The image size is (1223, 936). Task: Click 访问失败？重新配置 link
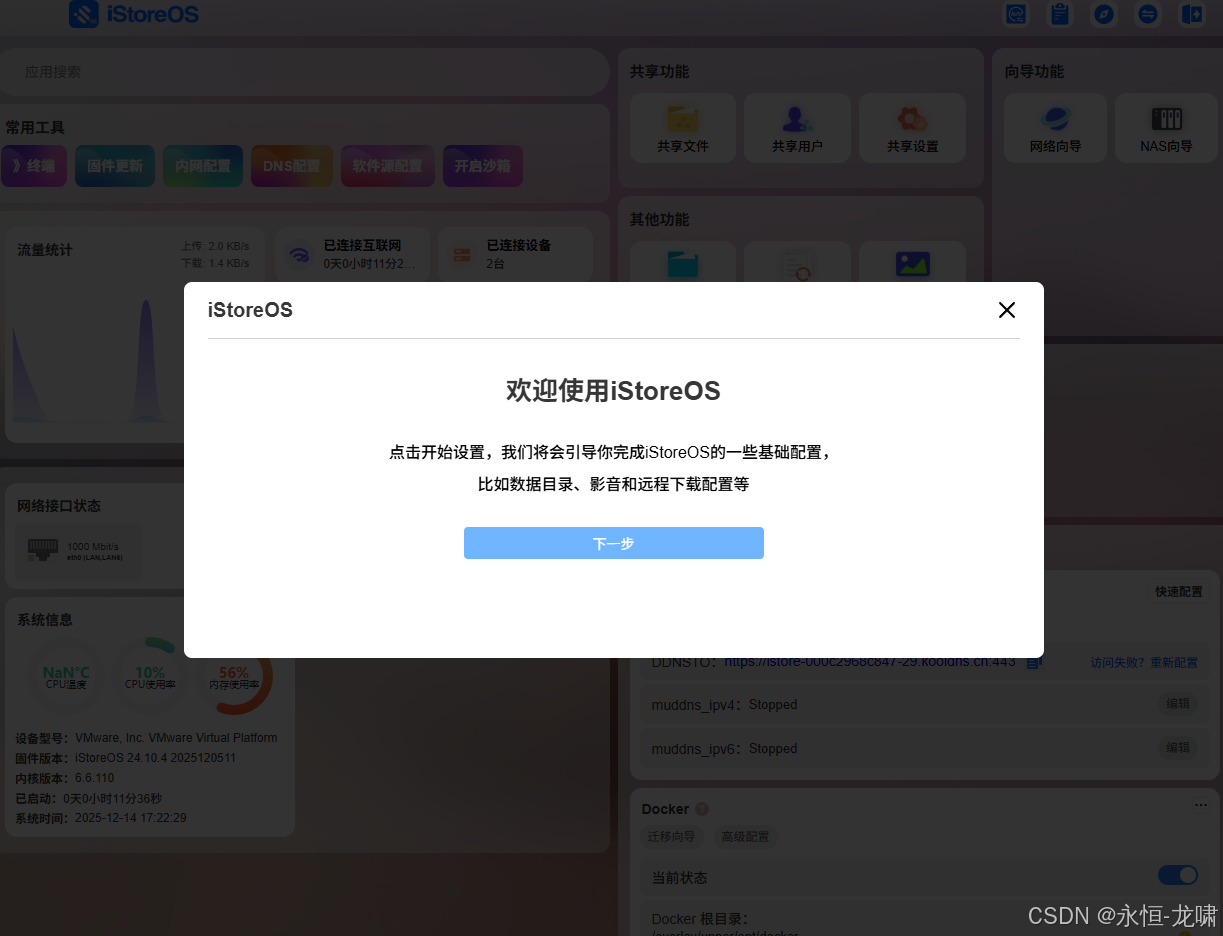(x=1144, y=663)
